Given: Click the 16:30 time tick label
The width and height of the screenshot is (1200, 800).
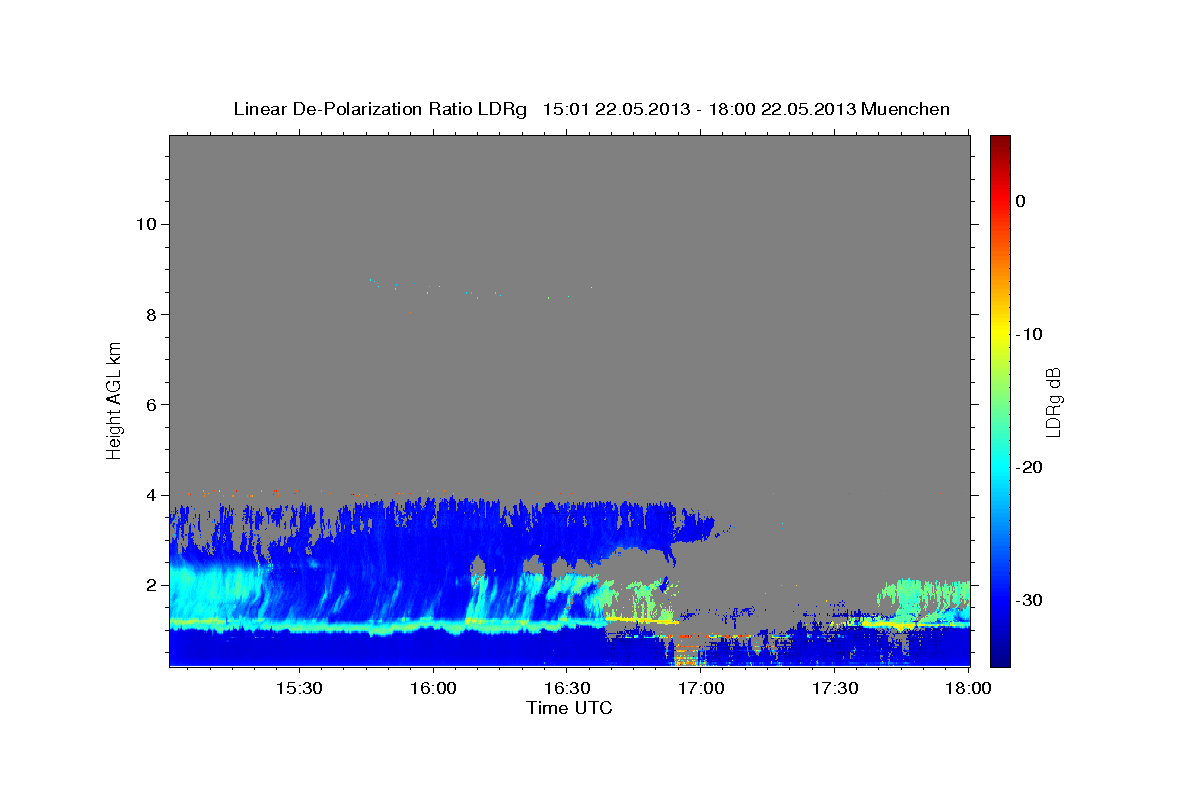Looking at the screenshot, I should pyautogui.click(x=566, y=689).
